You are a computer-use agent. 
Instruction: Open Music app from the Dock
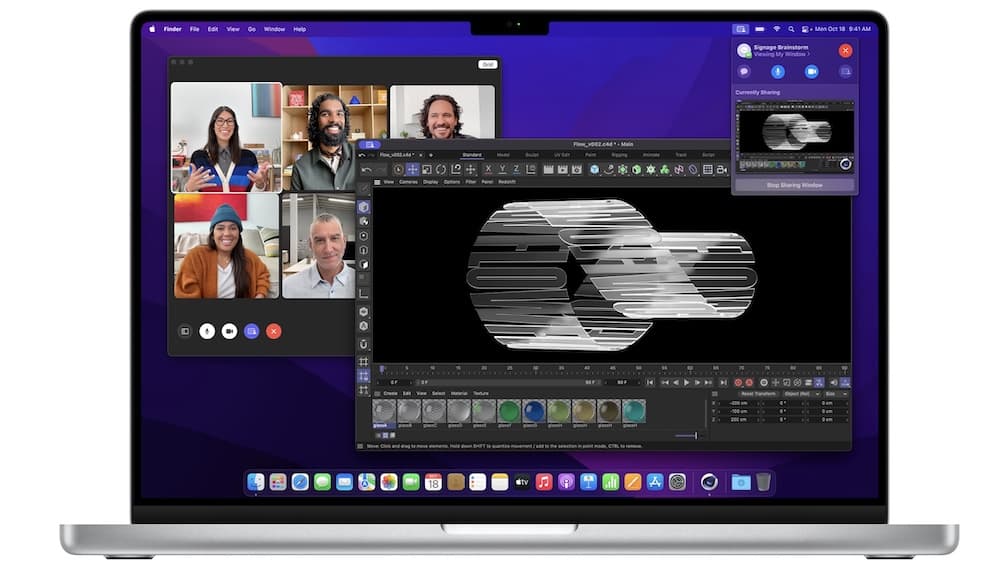click(x=544, y=482)
